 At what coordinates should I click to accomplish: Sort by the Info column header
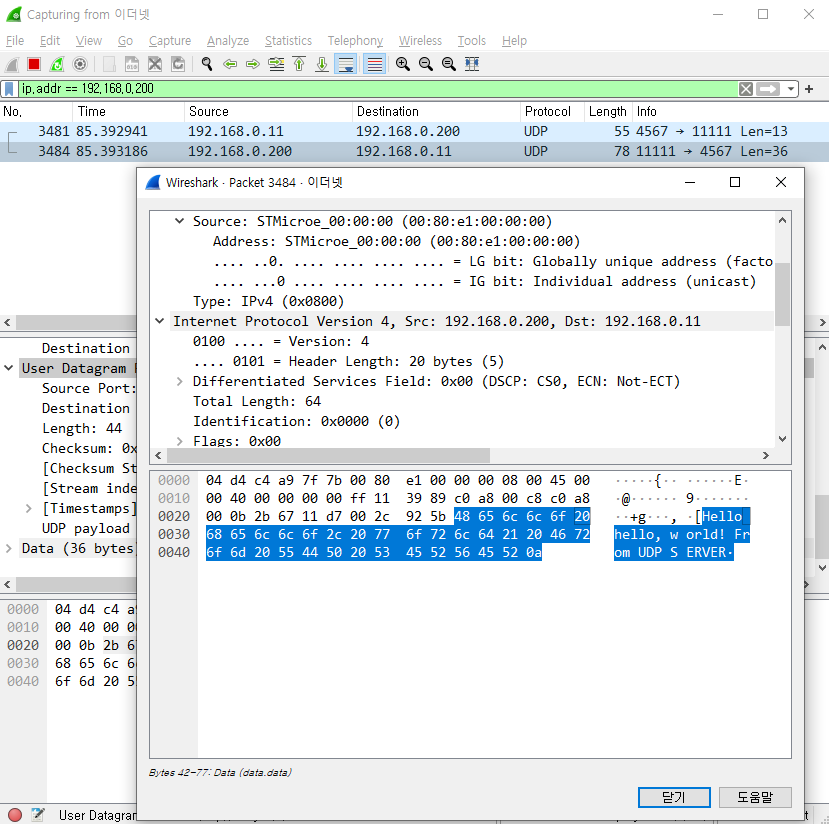[730, 112]
